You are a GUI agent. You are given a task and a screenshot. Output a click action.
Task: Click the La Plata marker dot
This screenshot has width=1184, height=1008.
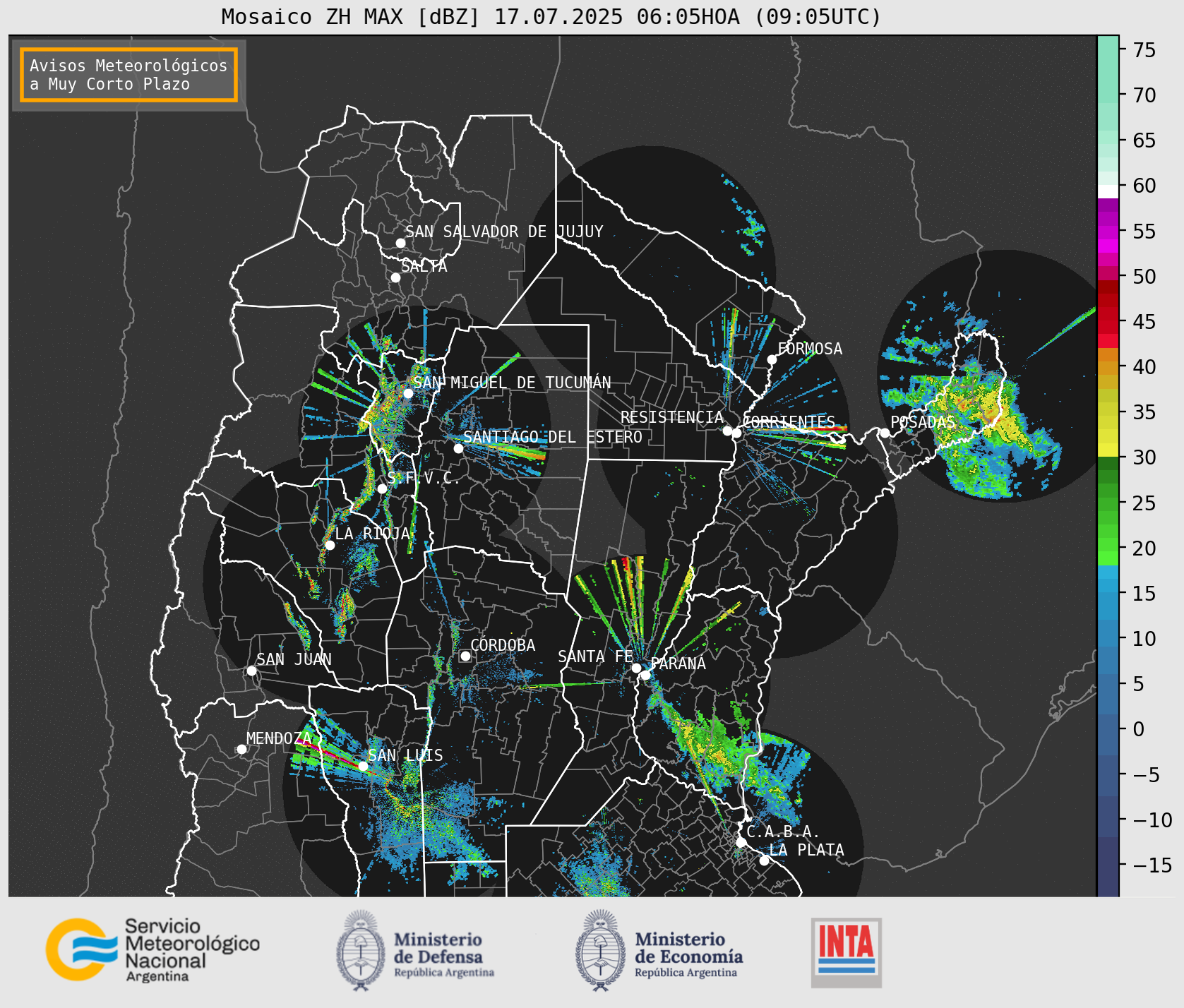click(x=764, y=860)
